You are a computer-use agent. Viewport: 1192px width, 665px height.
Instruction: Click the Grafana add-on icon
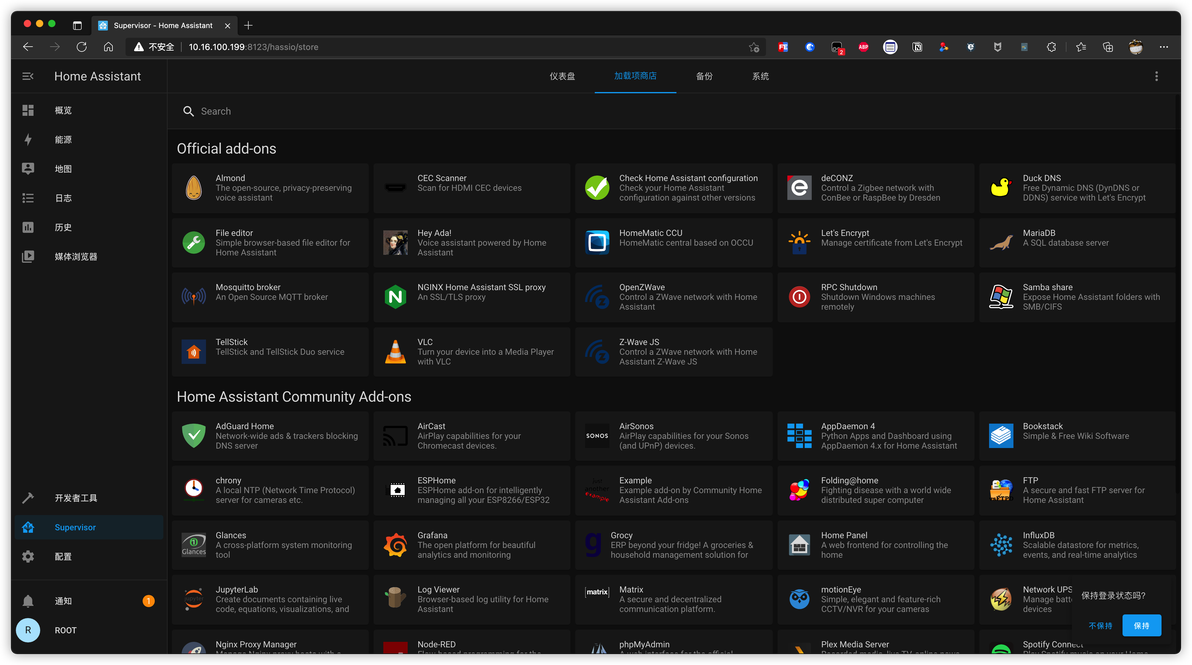tap(395, 545)
